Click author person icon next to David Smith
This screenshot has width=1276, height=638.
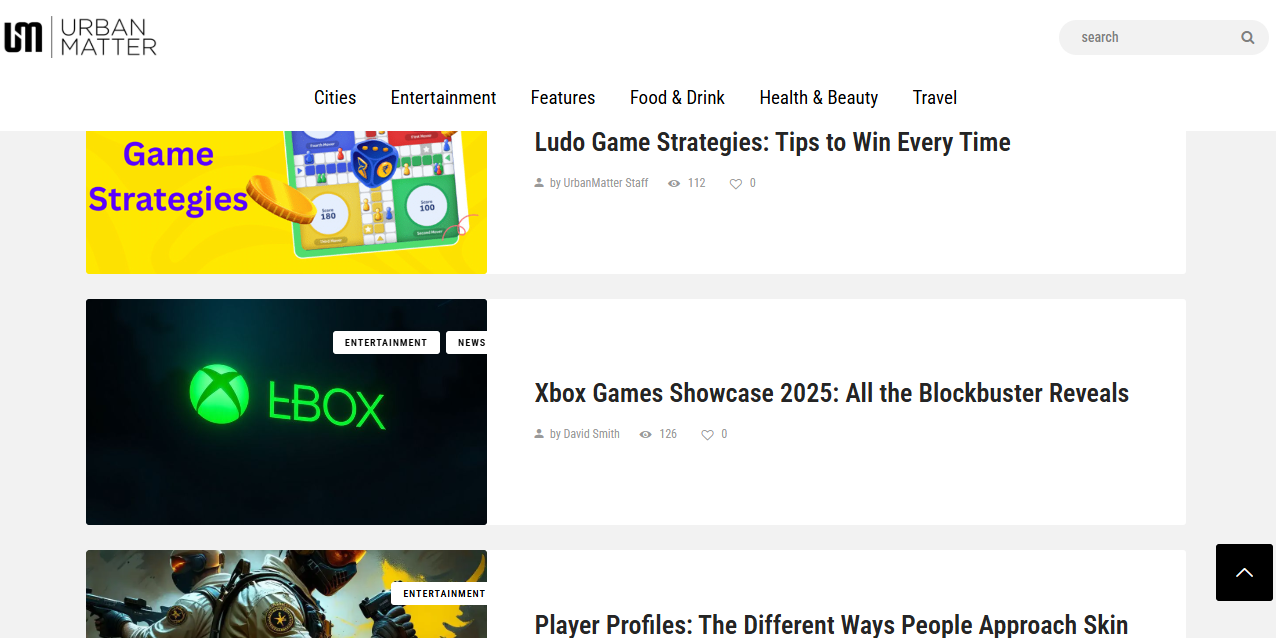click(x=540, y=434)
